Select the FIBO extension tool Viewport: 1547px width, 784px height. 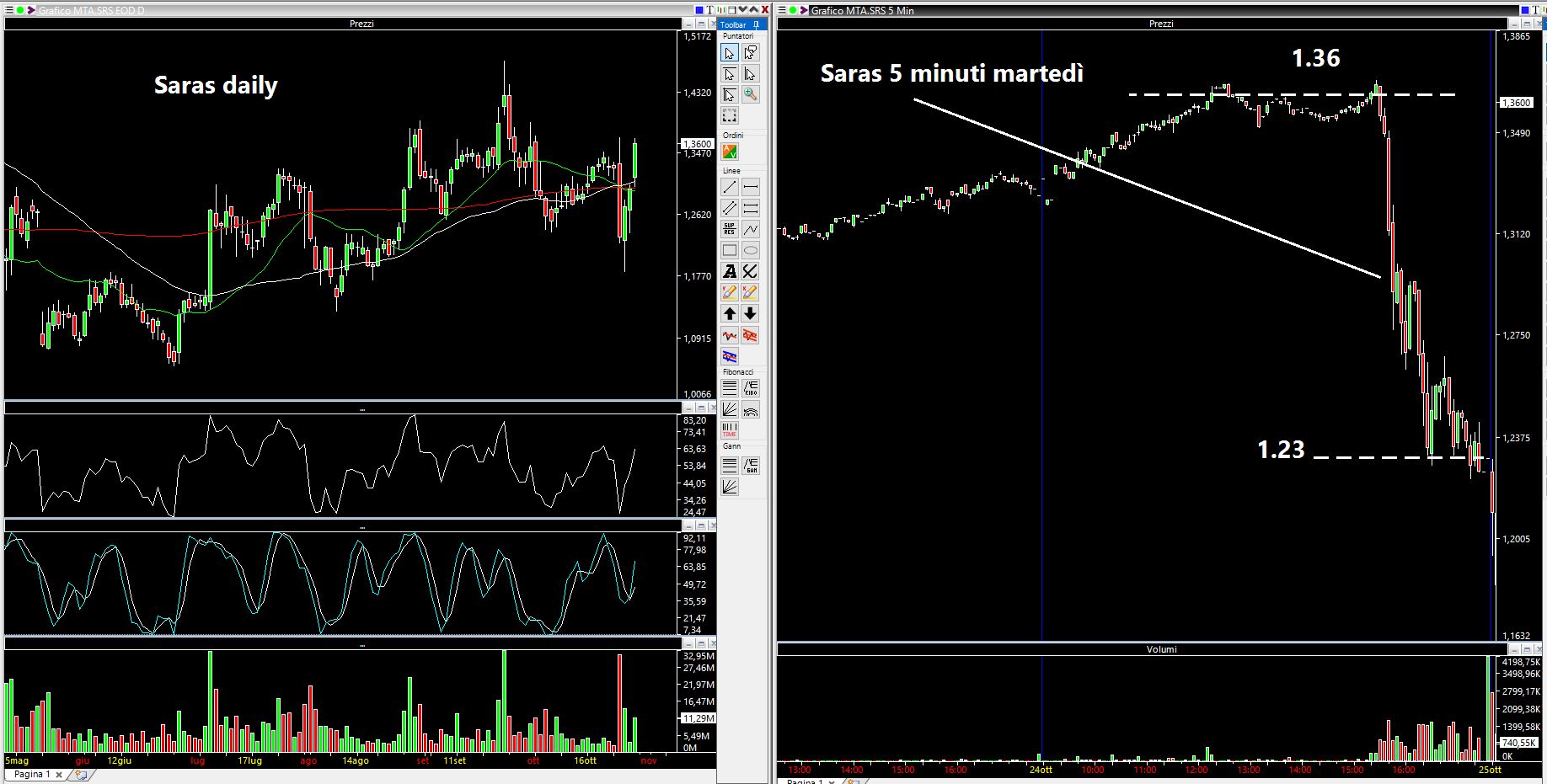click(x=750, y=388)
